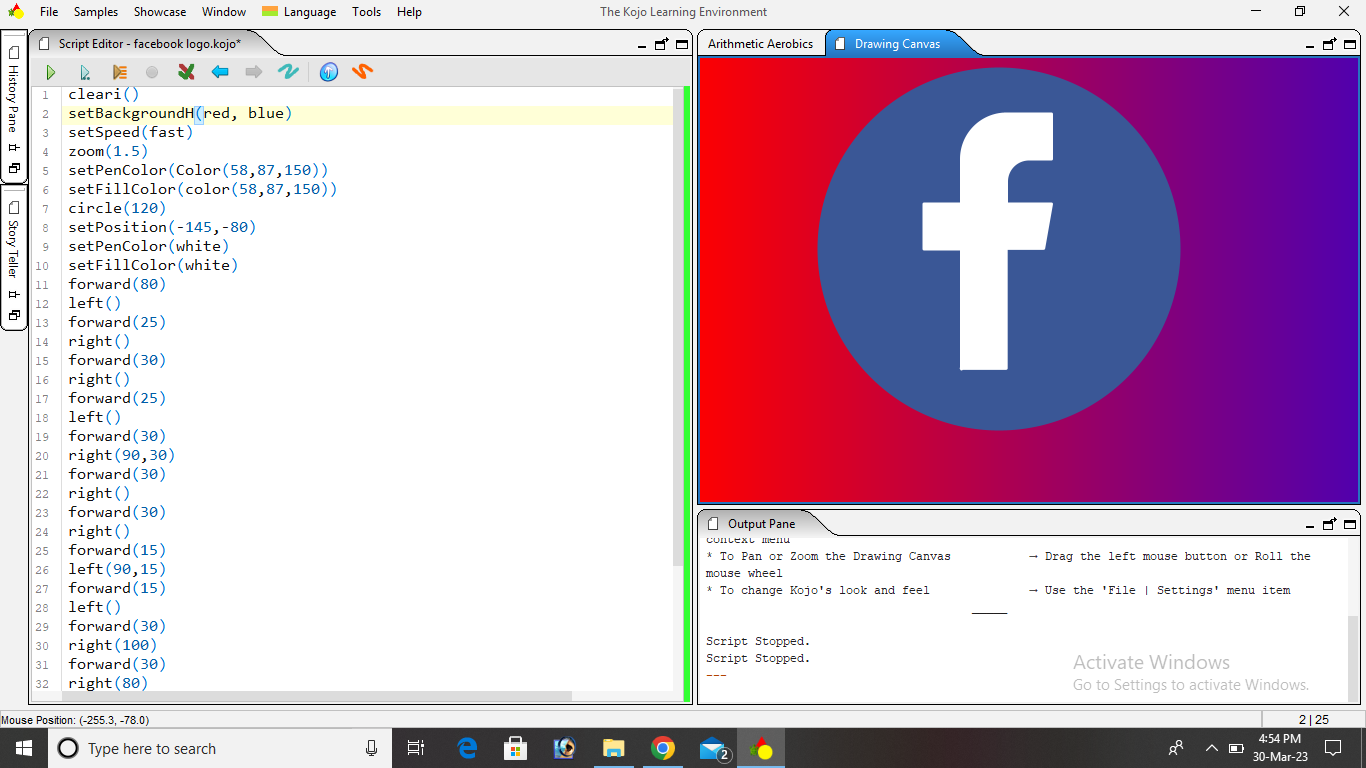Click the Run as Worksheet icon
Viewport: 1366px width, 768px height.
click(85, 72)
